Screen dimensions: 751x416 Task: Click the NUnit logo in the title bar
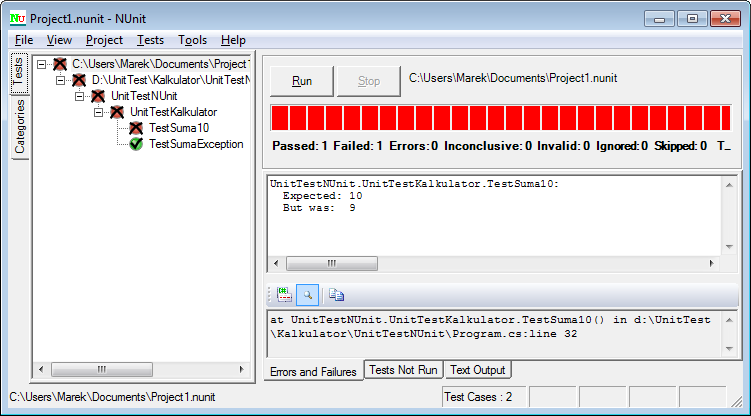16,17
